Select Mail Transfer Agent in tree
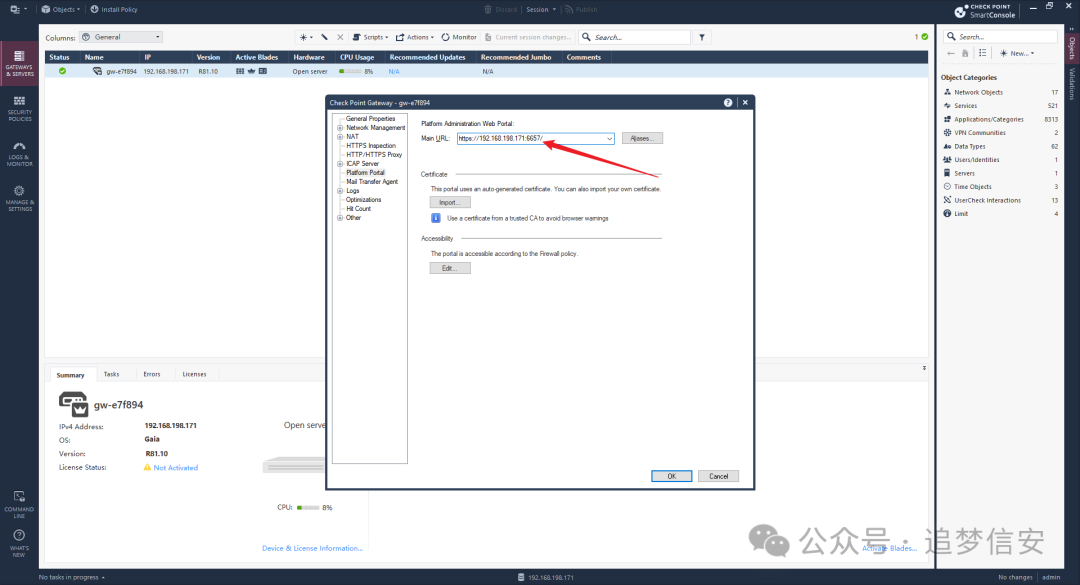The width and height of the screenshot is (1080, 585). click(x=372, y=181)
